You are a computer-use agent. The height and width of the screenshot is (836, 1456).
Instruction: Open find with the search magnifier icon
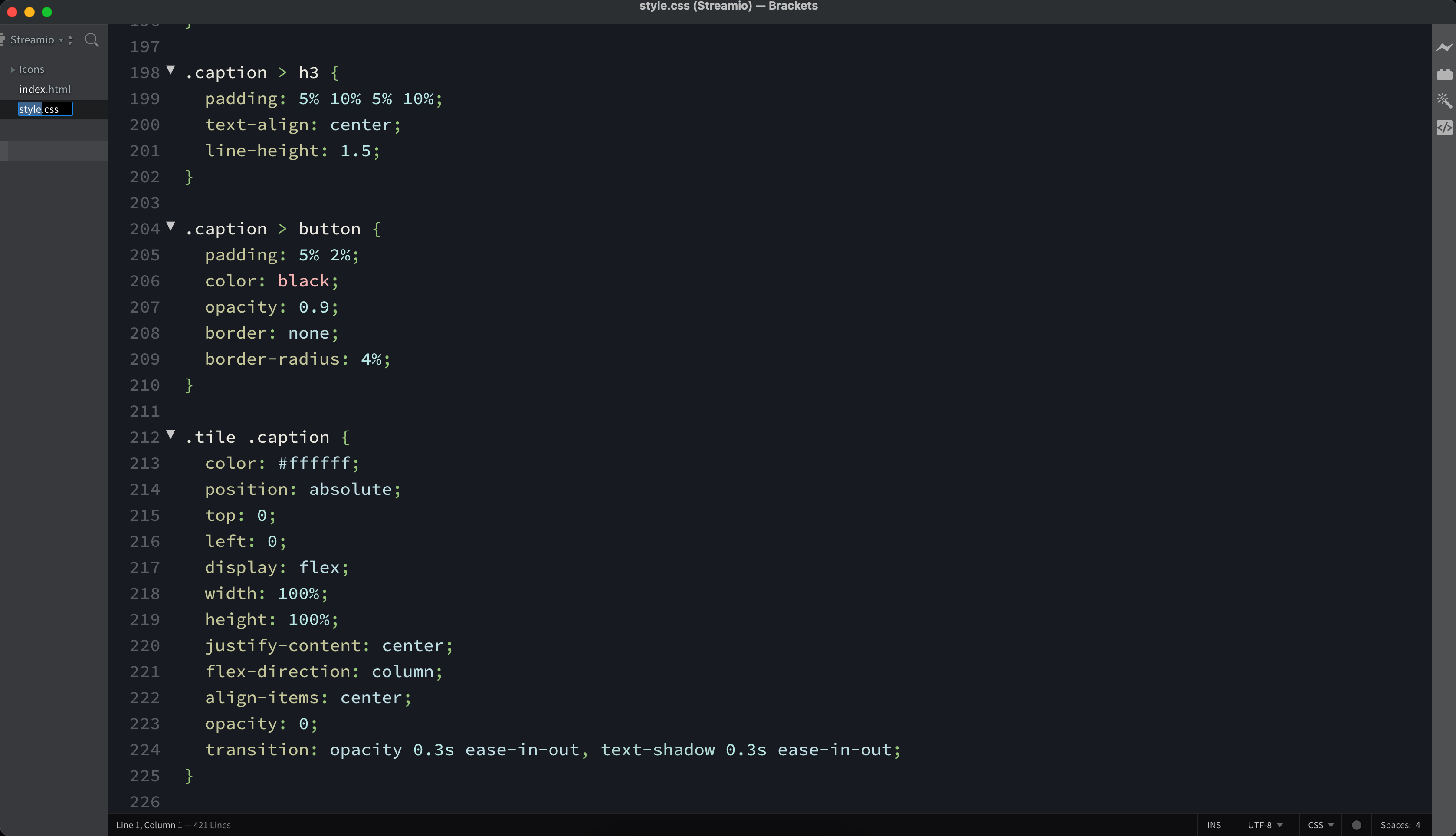92,40
